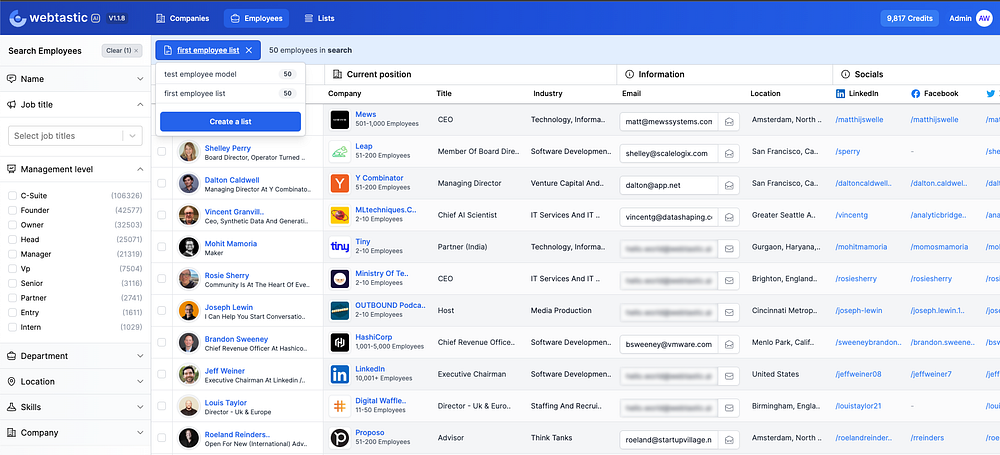
Task: Click the Digital Waffle logo
Action: pos(339,407)
